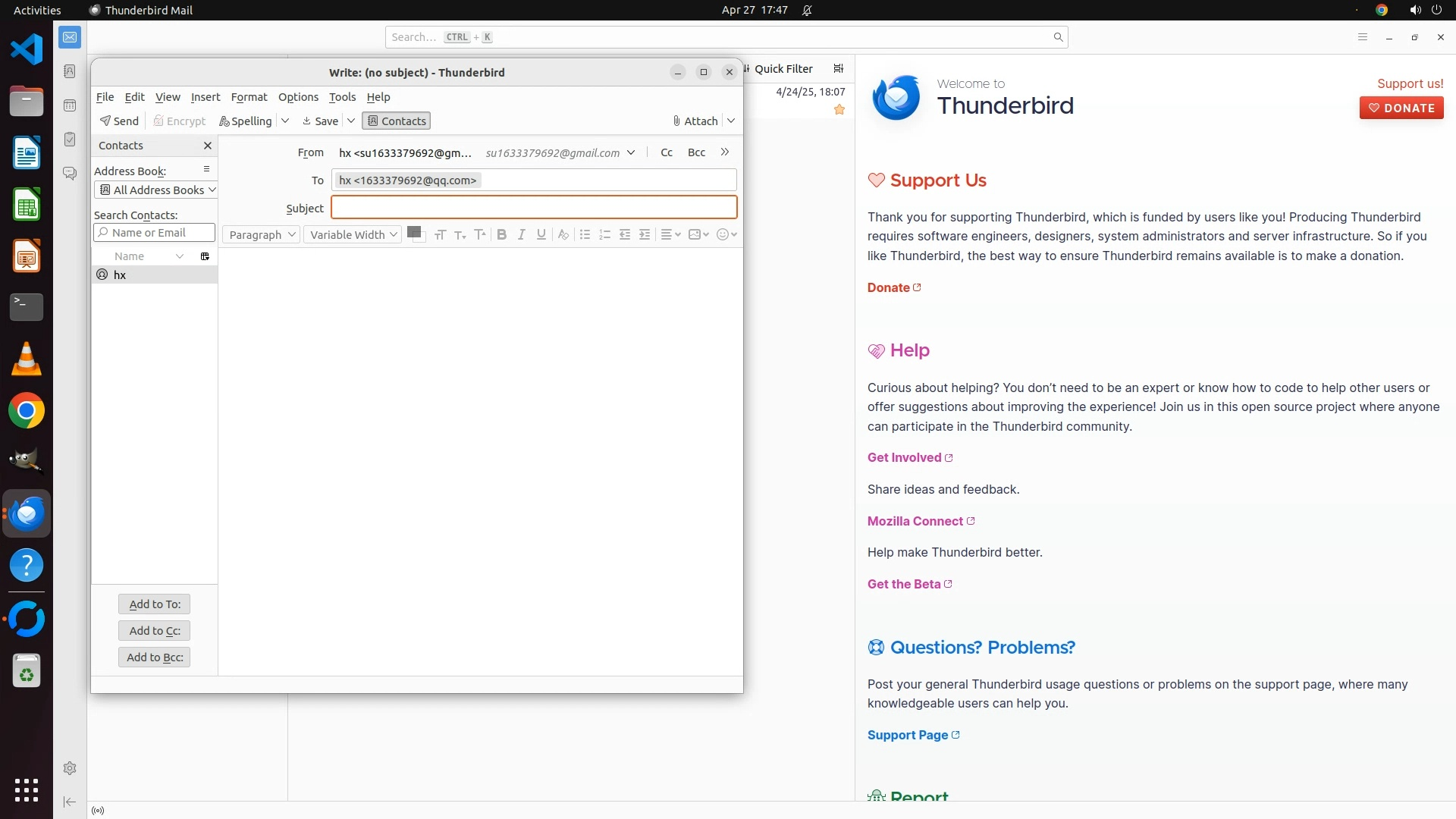1456x819 pixels.
Task: Open the Variable Width font dropdown
Action: click(353, 235)
